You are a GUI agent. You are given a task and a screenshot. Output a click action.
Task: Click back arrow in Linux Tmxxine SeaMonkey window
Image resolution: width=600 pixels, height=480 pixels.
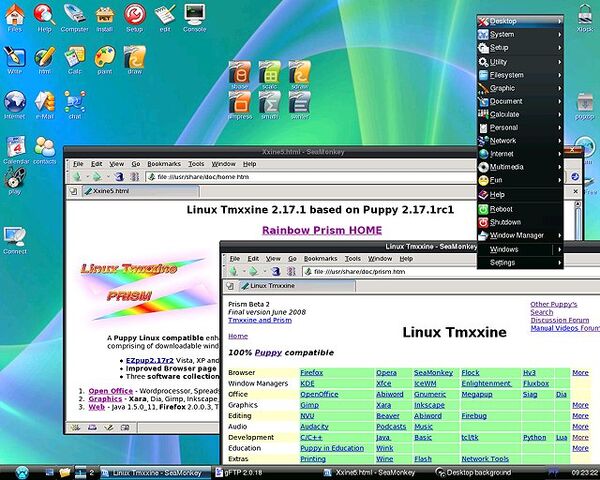click(x=233, y=271)
